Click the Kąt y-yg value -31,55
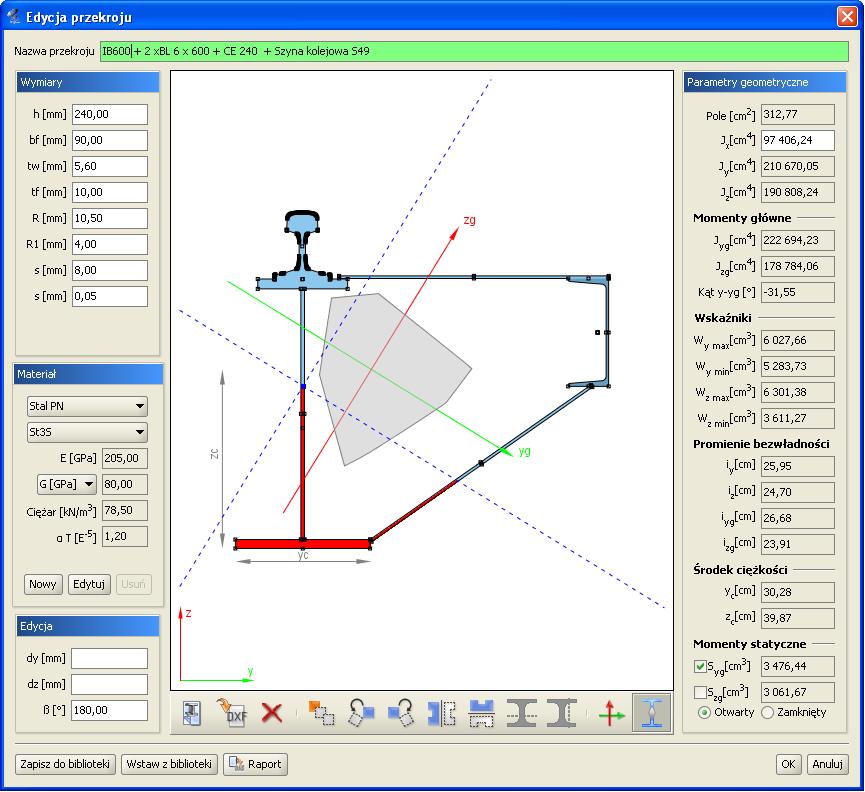Image resolution: width=865 pixels, height=792 pixels. pyautogui.click(x=798, y=292)
